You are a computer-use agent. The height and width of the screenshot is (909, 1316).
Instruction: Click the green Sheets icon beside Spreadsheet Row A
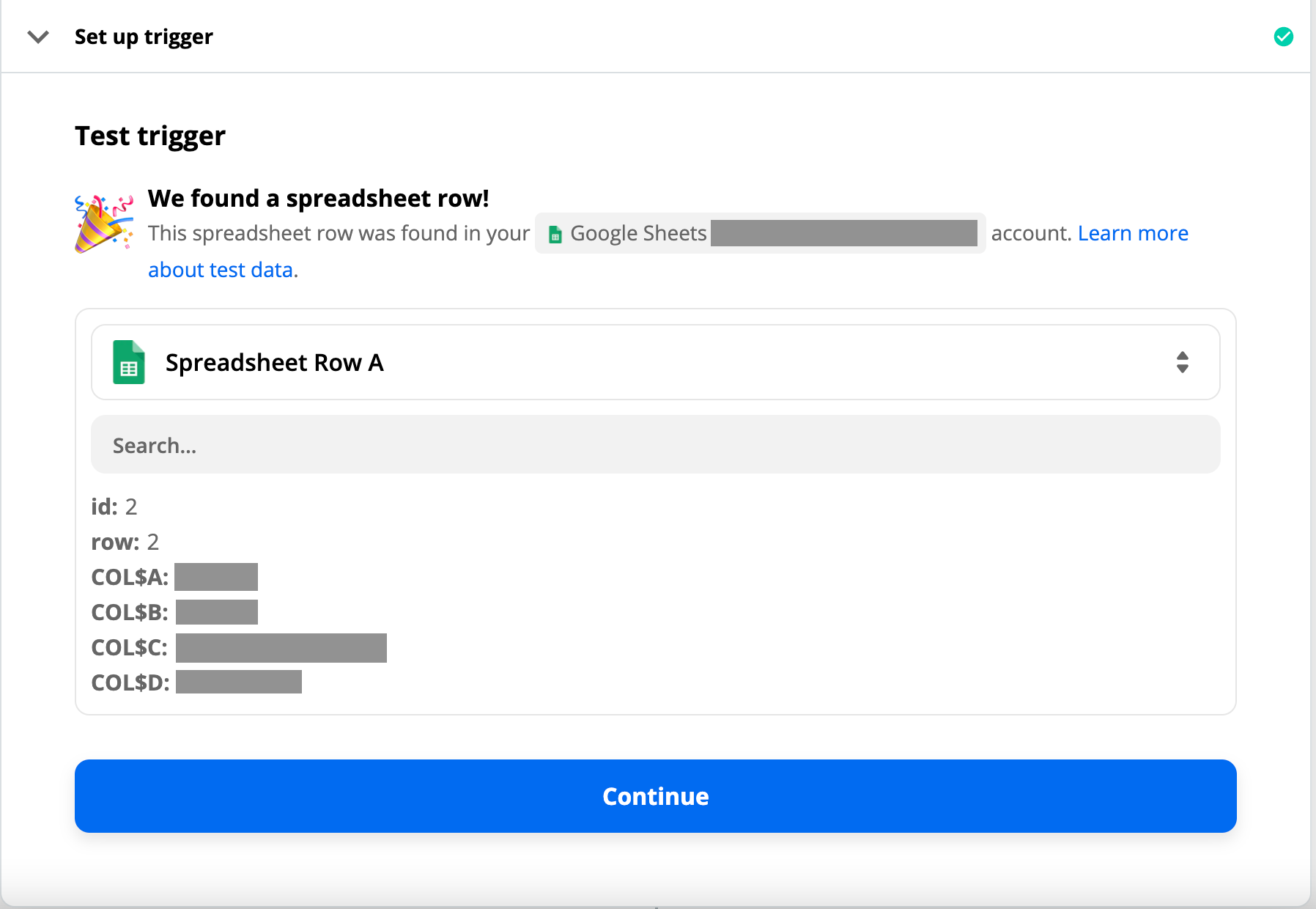[x=129, y=362]
